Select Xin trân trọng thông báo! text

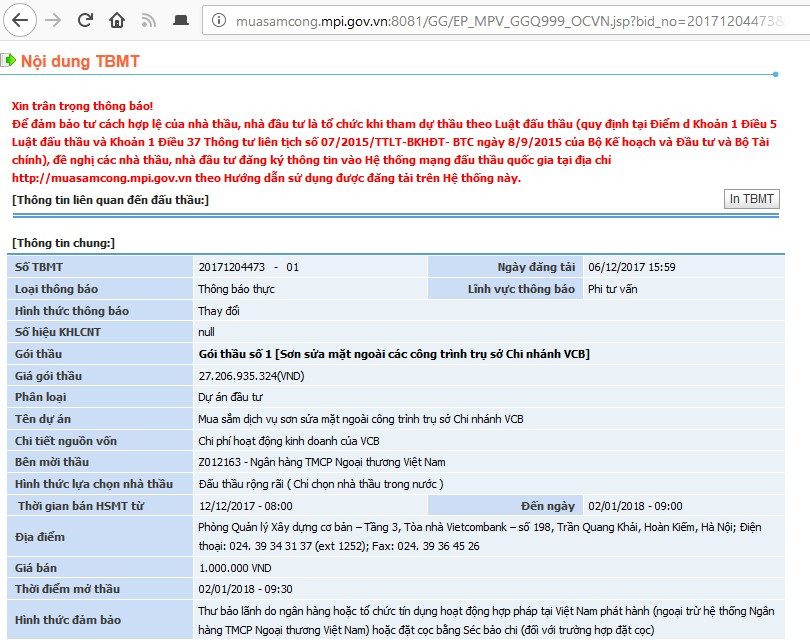coord(83,106)
